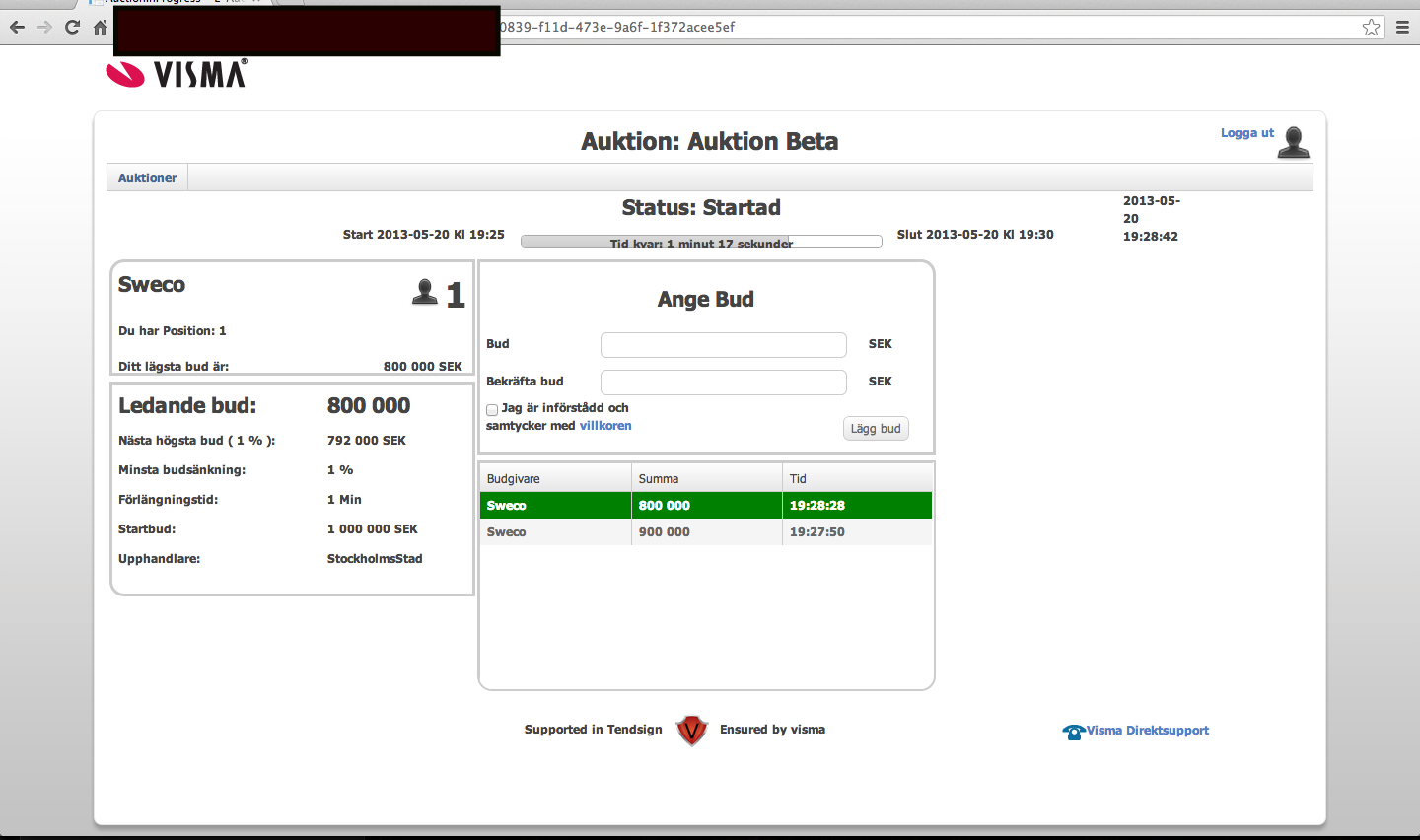Reload the page with refresh icon
The image size is (1420, 840).
click(x=72, y=27)
